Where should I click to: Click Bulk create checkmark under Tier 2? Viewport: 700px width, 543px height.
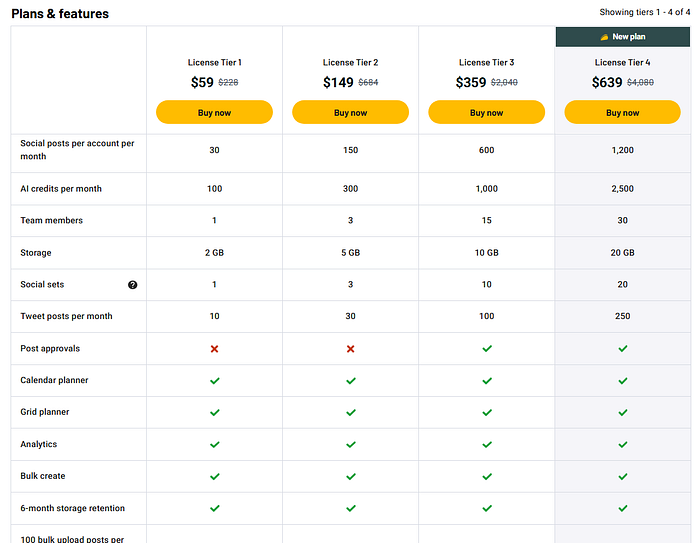tap(350, 476)
